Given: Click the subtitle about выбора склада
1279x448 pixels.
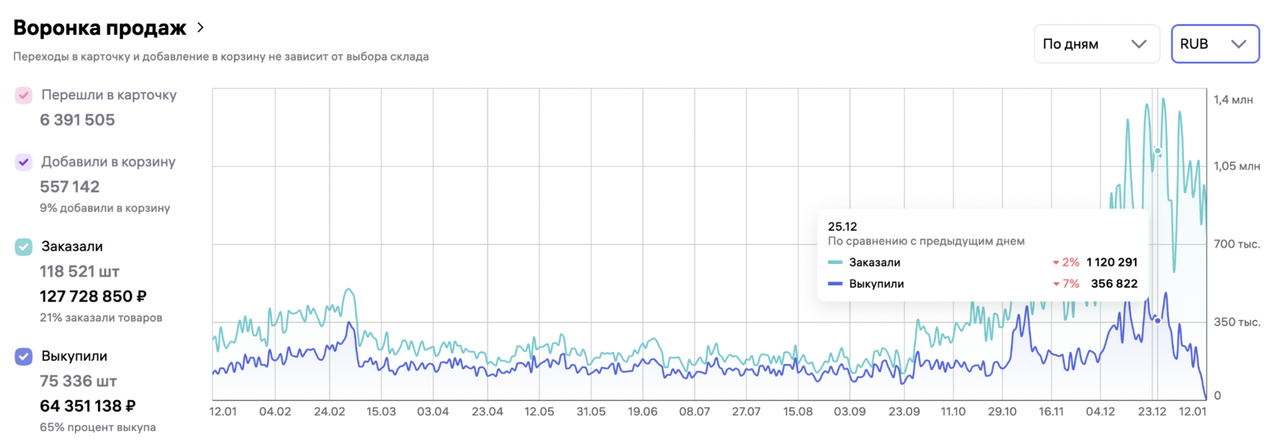Looking at the screenshot, I should (221, 57).
